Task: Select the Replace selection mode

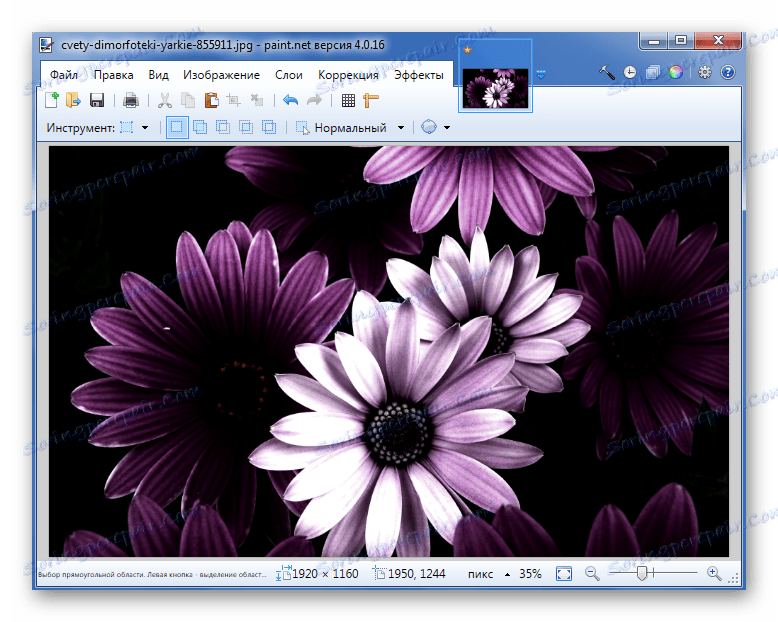Action: click(x=177, y=127)
